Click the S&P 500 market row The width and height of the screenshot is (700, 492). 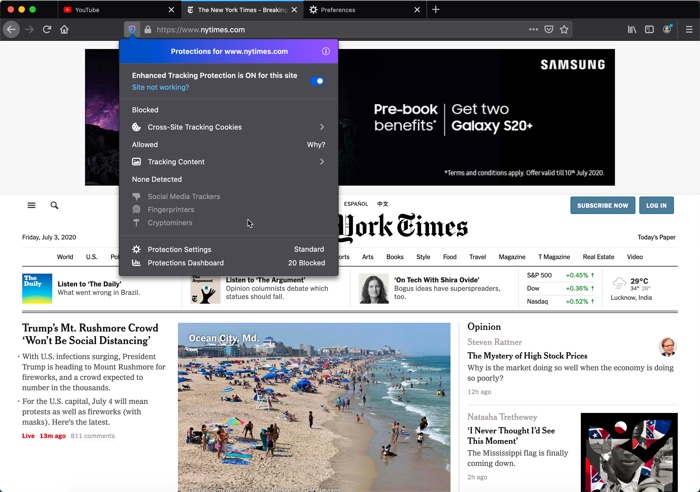point(561,275)
